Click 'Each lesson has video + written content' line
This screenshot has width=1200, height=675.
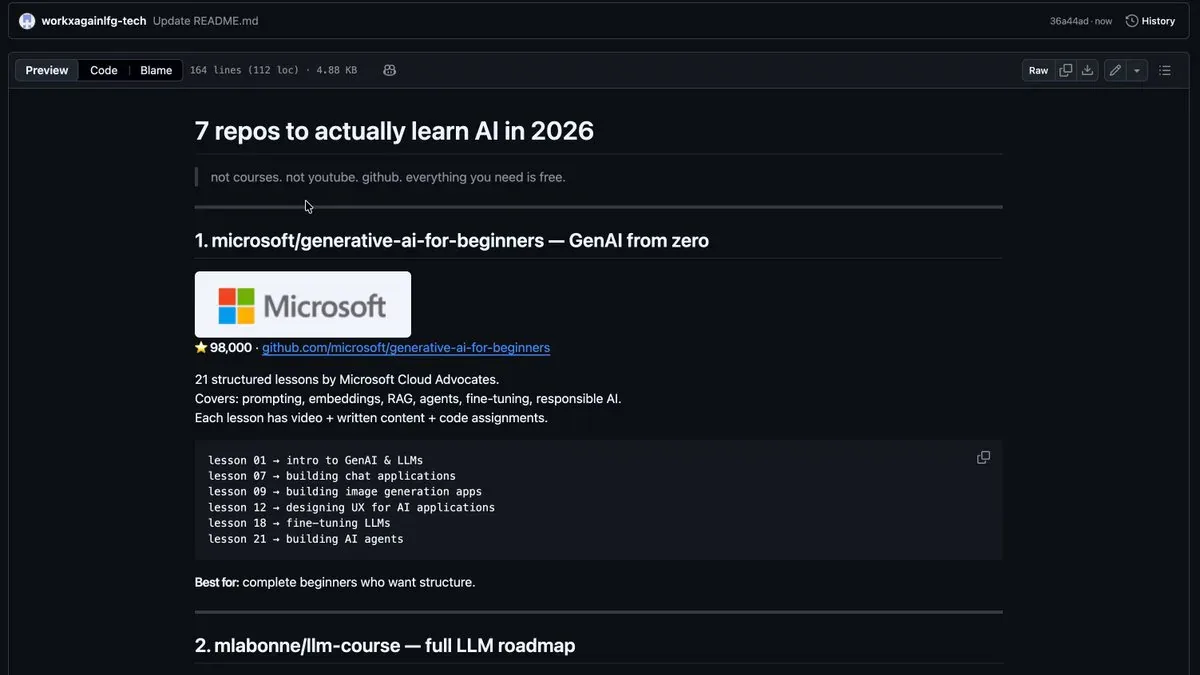pyautogui.click(x=371, y=418)
